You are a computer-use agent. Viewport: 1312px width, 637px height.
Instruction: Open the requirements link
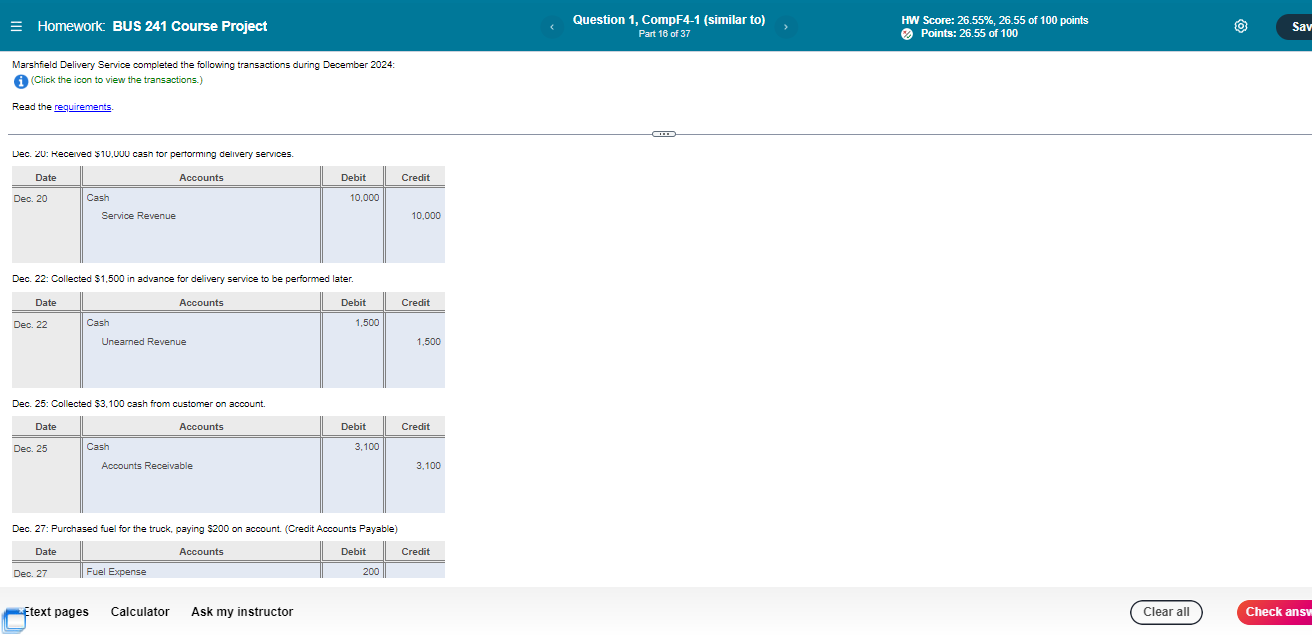pos(82,106)
